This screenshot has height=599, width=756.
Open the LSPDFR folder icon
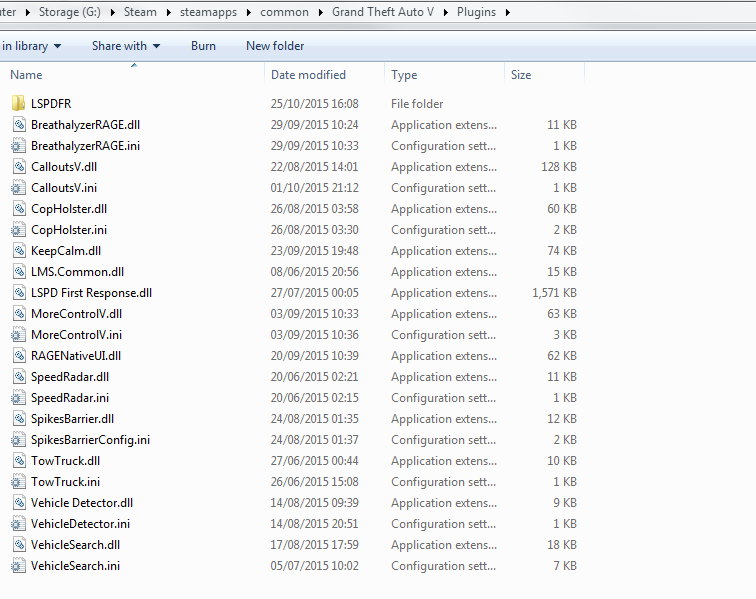[x=18, y=103]
